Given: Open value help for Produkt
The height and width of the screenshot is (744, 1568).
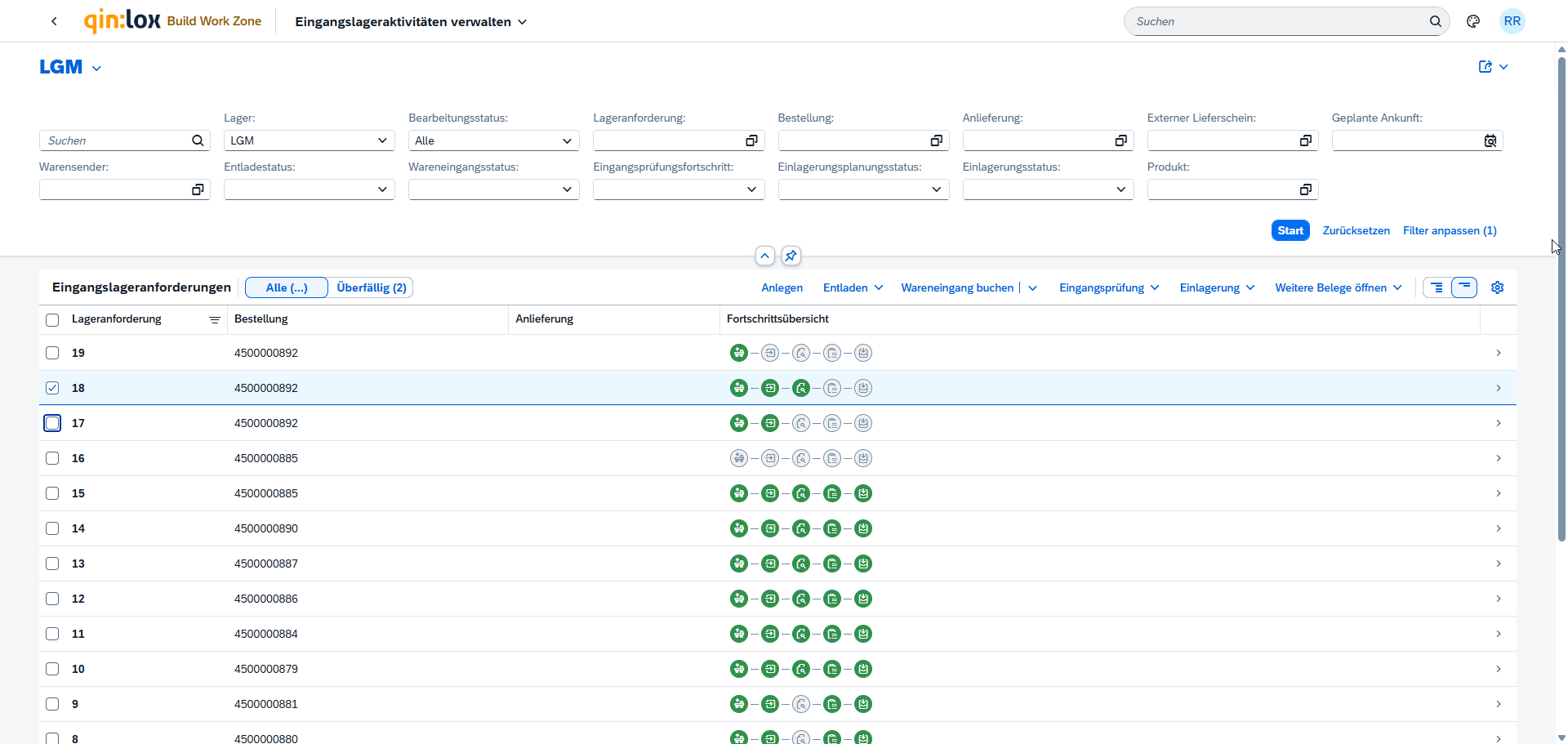Looking at the screenshot, I should (1305, 189).
